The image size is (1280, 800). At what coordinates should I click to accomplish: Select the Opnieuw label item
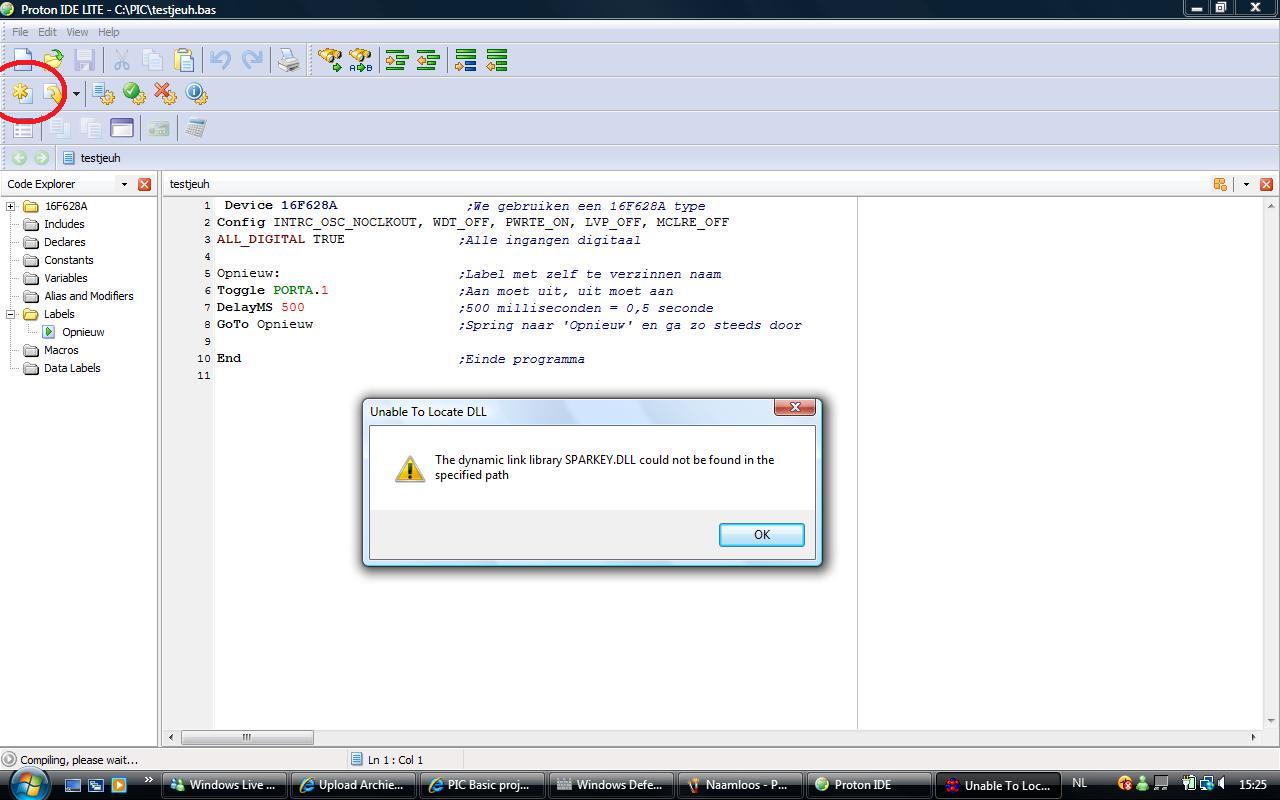tap(83, 332)
